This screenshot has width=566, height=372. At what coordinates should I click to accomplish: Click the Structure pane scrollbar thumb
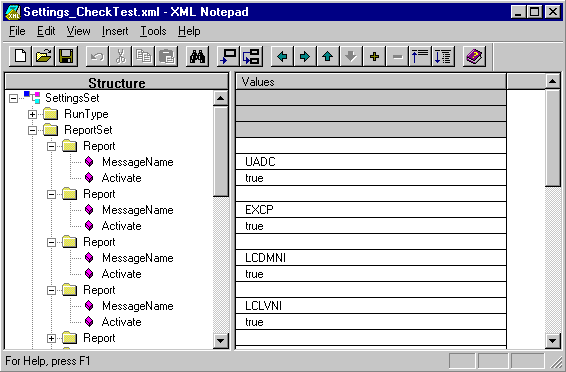tap(221, 151)
